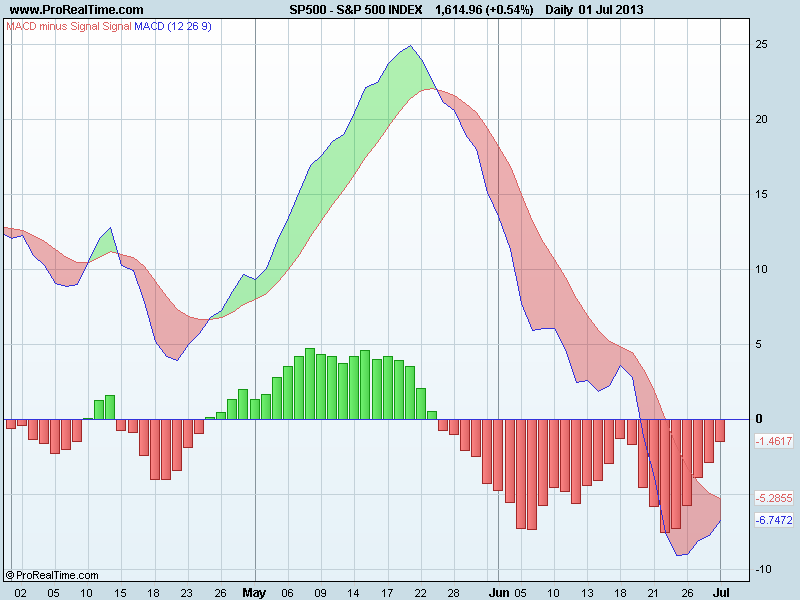Click the bold 0 y-axis label
This screenshot has height=600, width=800.
[759, 419]
